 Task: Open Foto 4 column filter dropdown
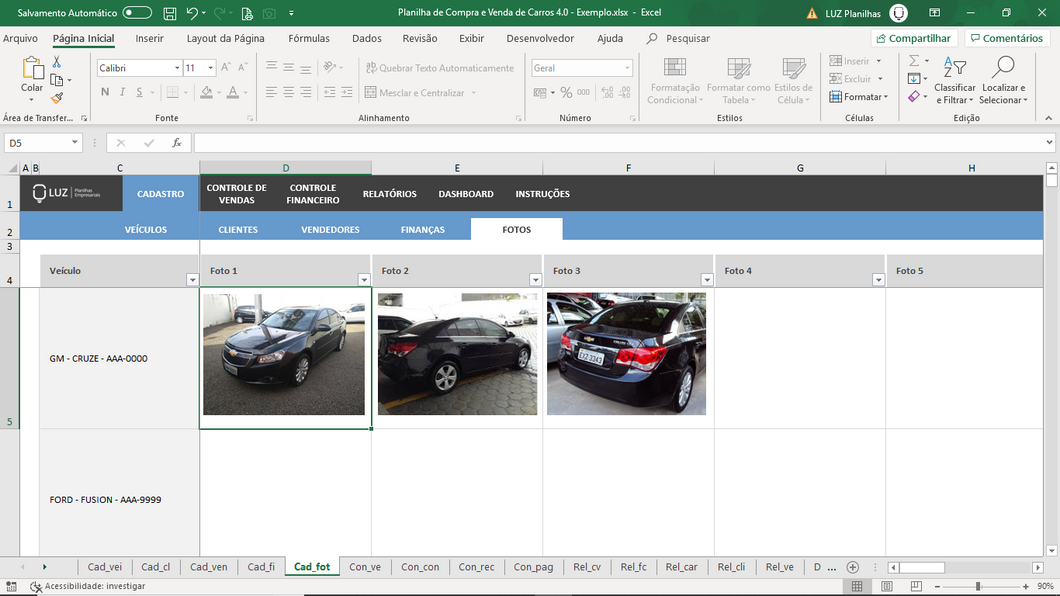pyautogui.click(x=878, y=280)
